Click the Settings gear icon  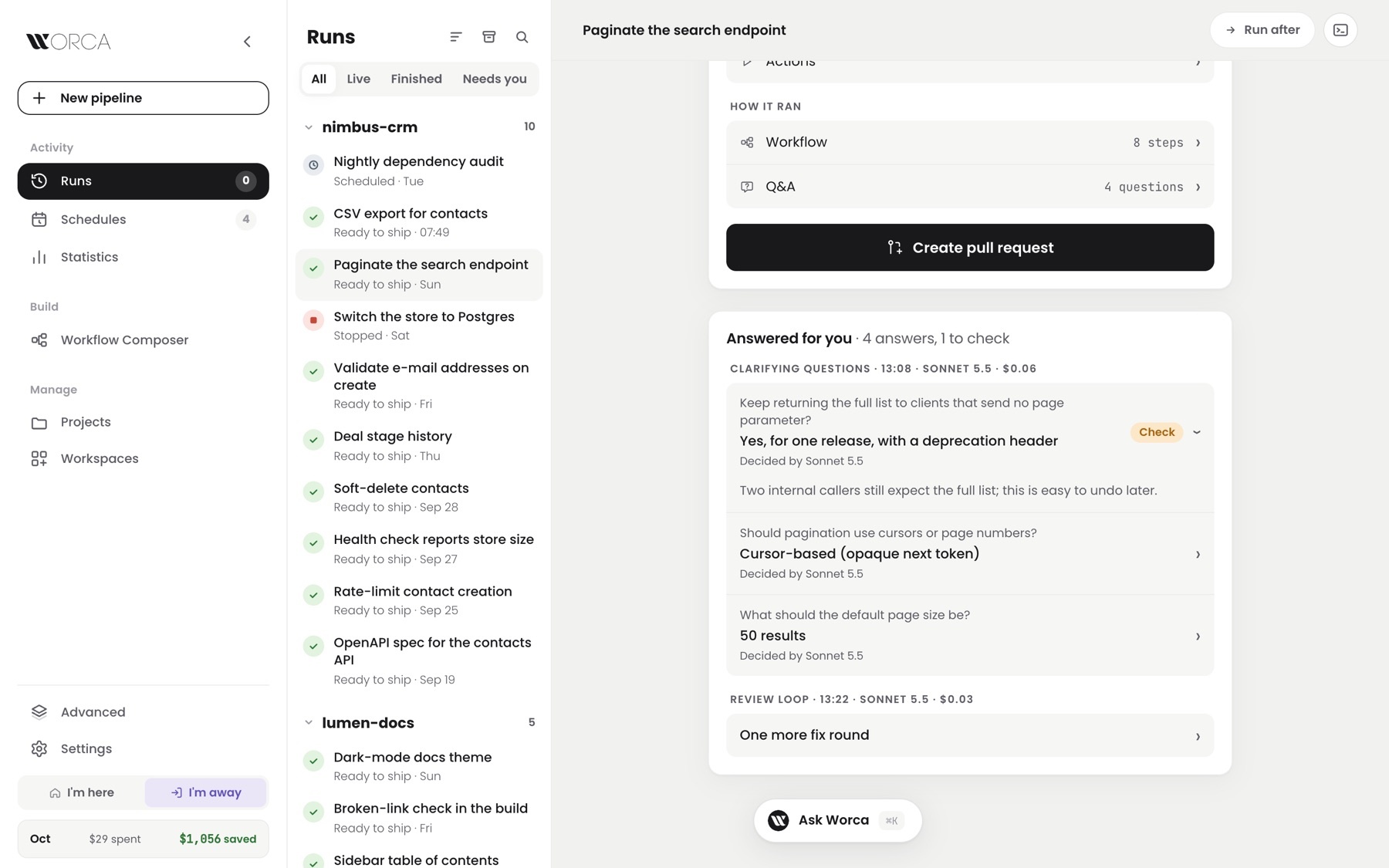click(x=39, y=749)
